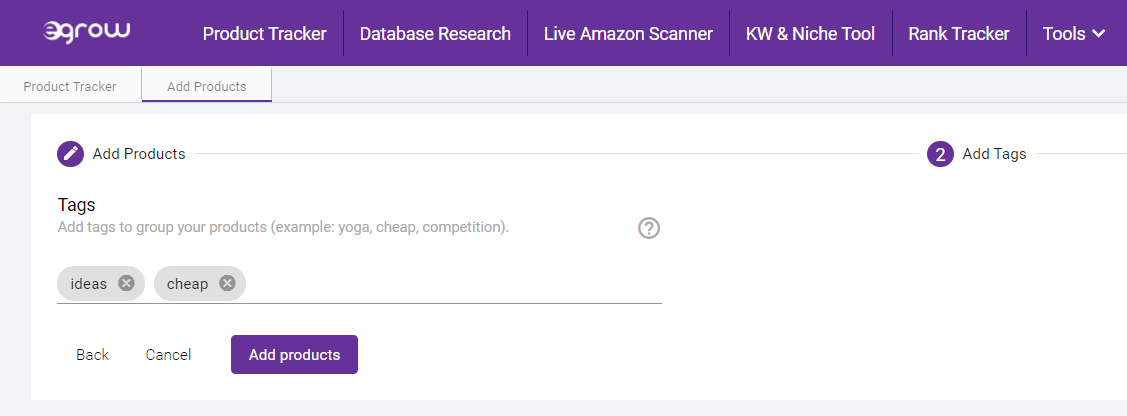Remove the cheap tag

pyautogui.click(x=227, y=283)
